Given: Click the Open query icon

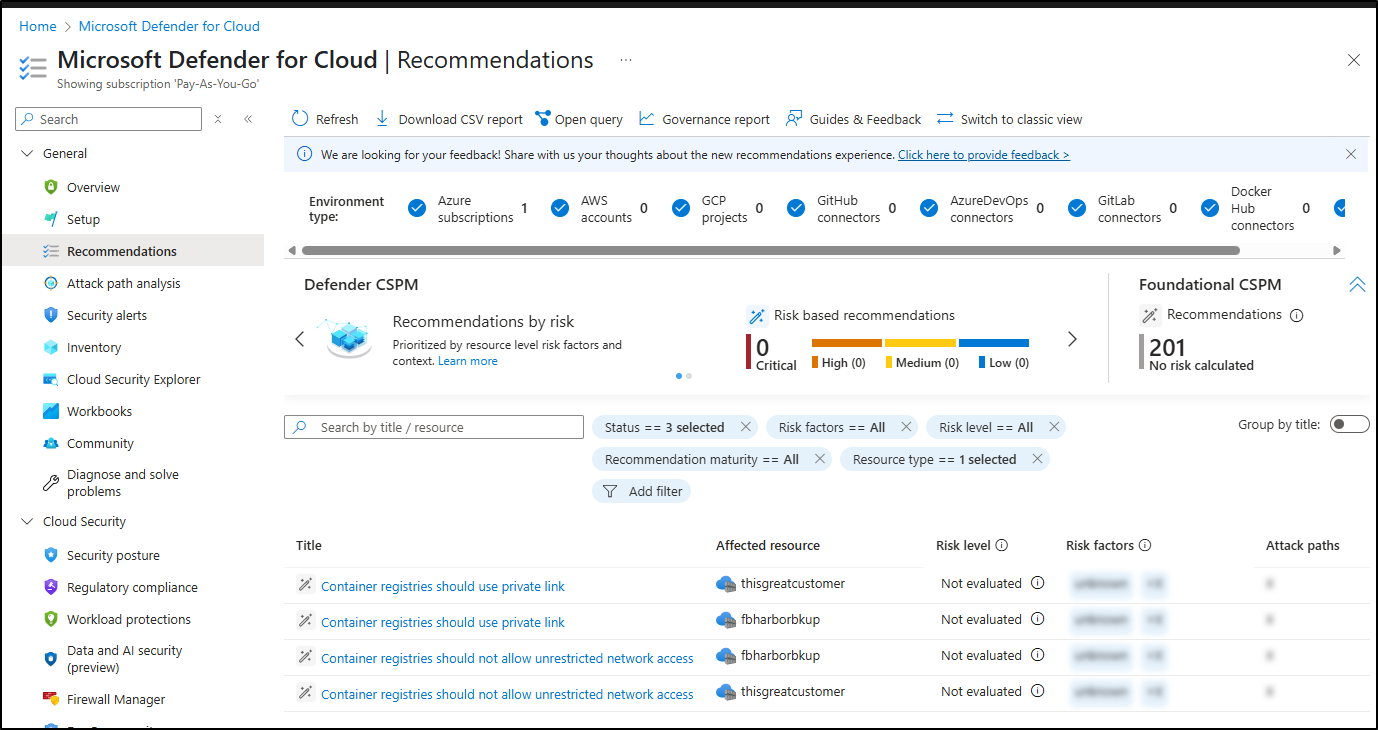Looking at the screenshot, I should (x=543, y=119).
